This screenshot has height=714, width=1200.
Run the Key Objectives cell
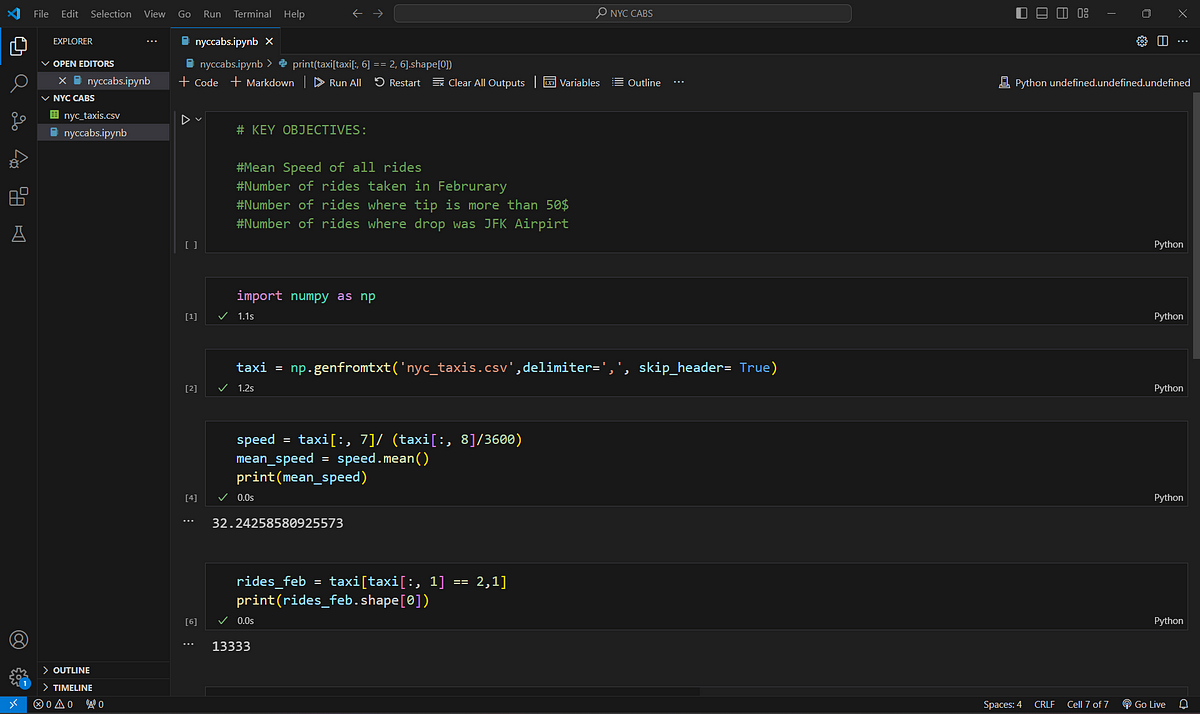[185, 119]
